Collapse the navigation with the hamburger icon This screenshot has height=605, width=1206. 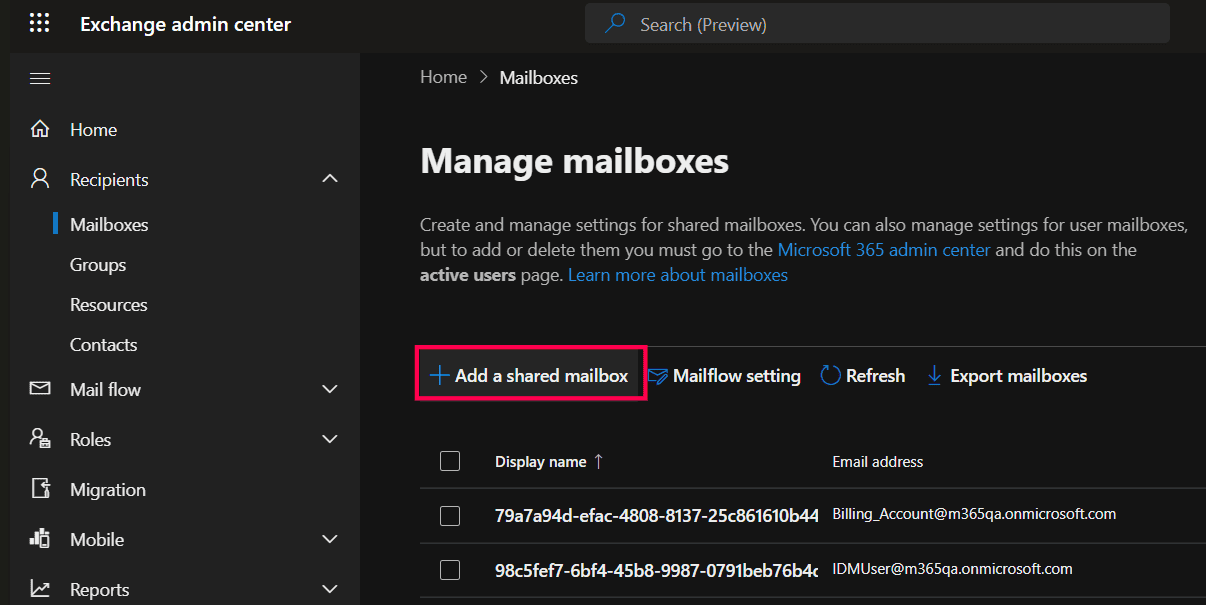(39, 78)
